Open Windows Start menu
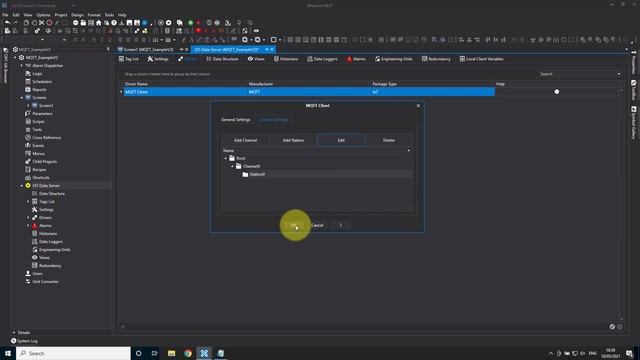 point(8,353)
